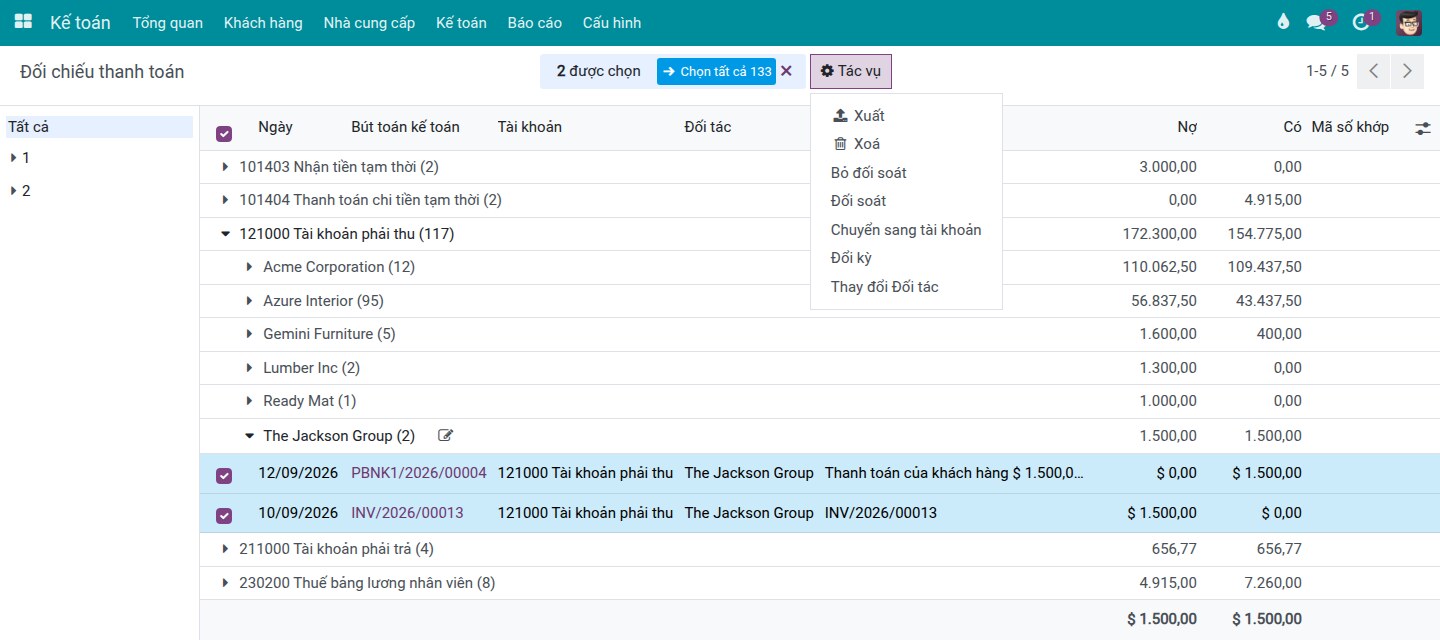The width and height of the screenshot is (1440, 640).
Task: Uncheck the INV/2026/00013 row checkbox
Action: 224,516
